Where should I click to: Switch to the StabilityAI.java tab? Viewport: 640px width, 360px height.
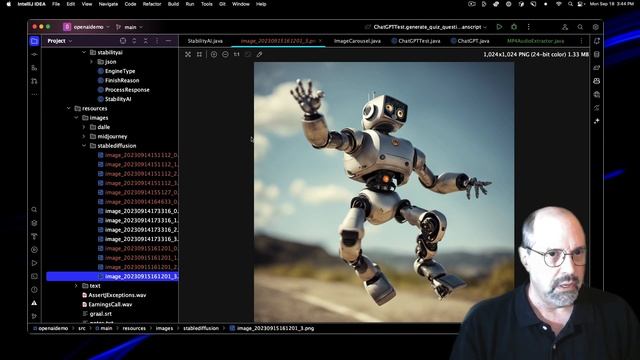205,41
